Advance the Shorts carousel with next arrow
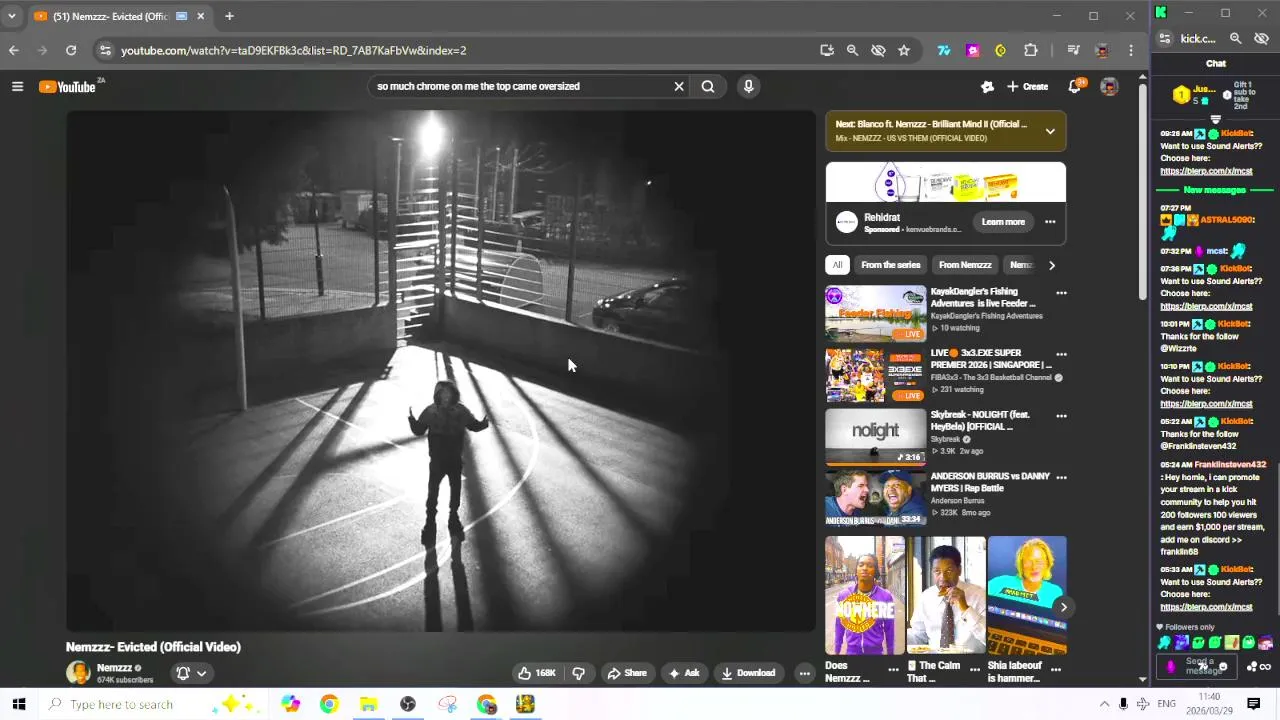1280x720 pixels. point(1063,607)
